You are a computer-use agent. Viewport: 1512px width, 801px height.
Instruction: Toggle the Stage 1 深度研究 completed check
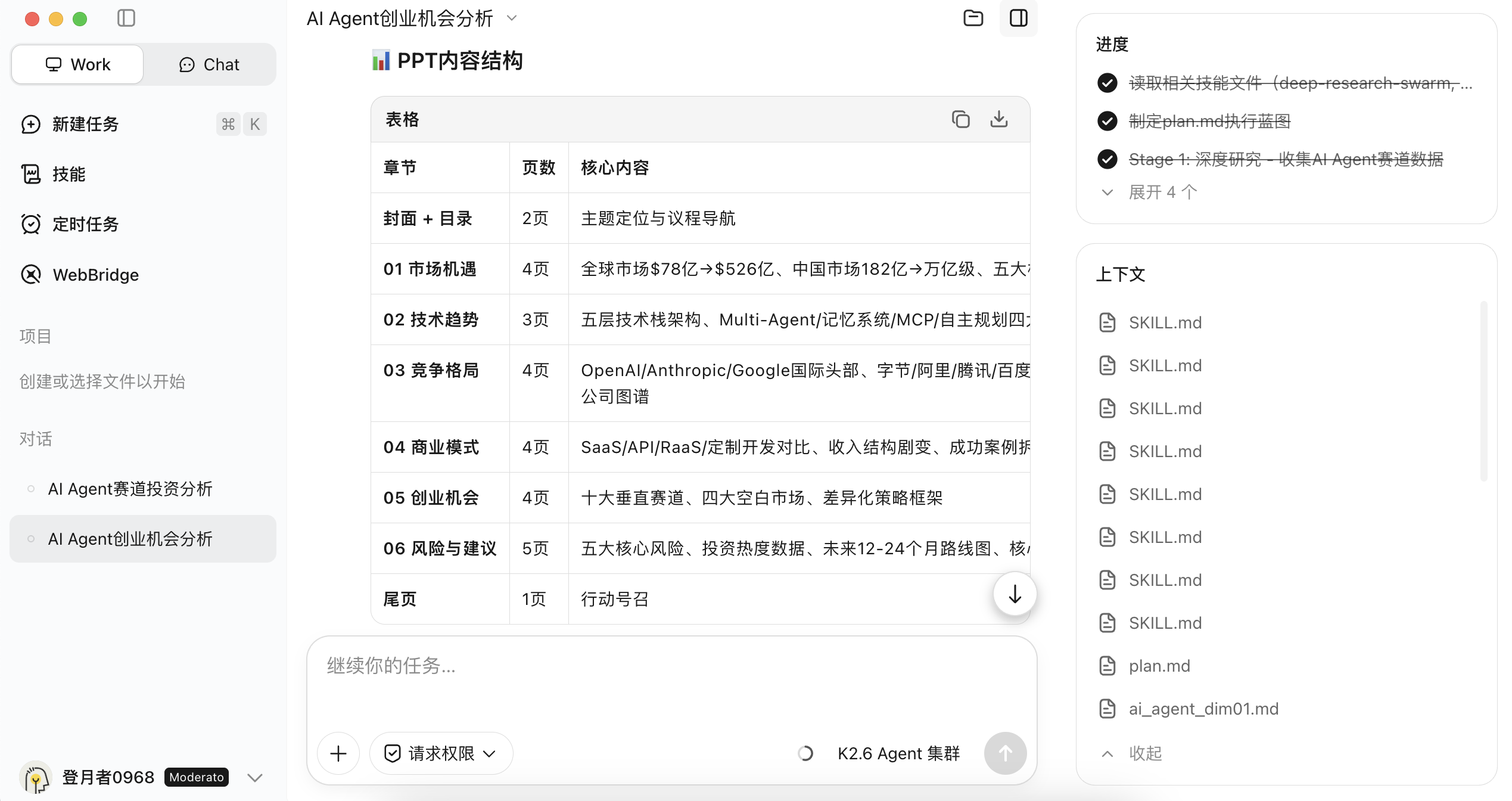(1107, 159)
